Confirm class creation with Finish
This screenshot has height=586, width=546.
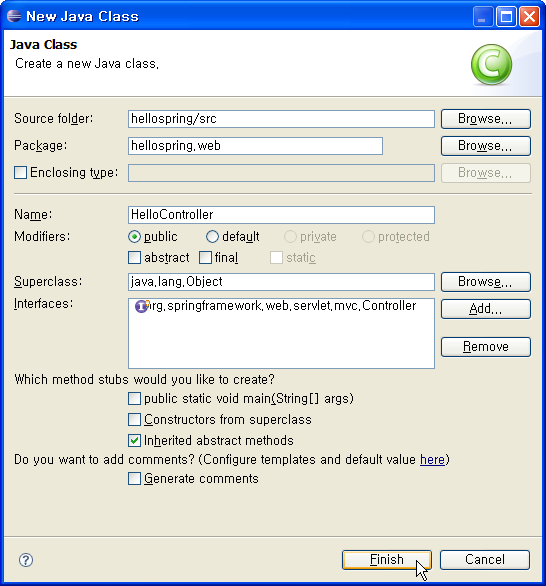pyautogui.click(x=387, y=560)
